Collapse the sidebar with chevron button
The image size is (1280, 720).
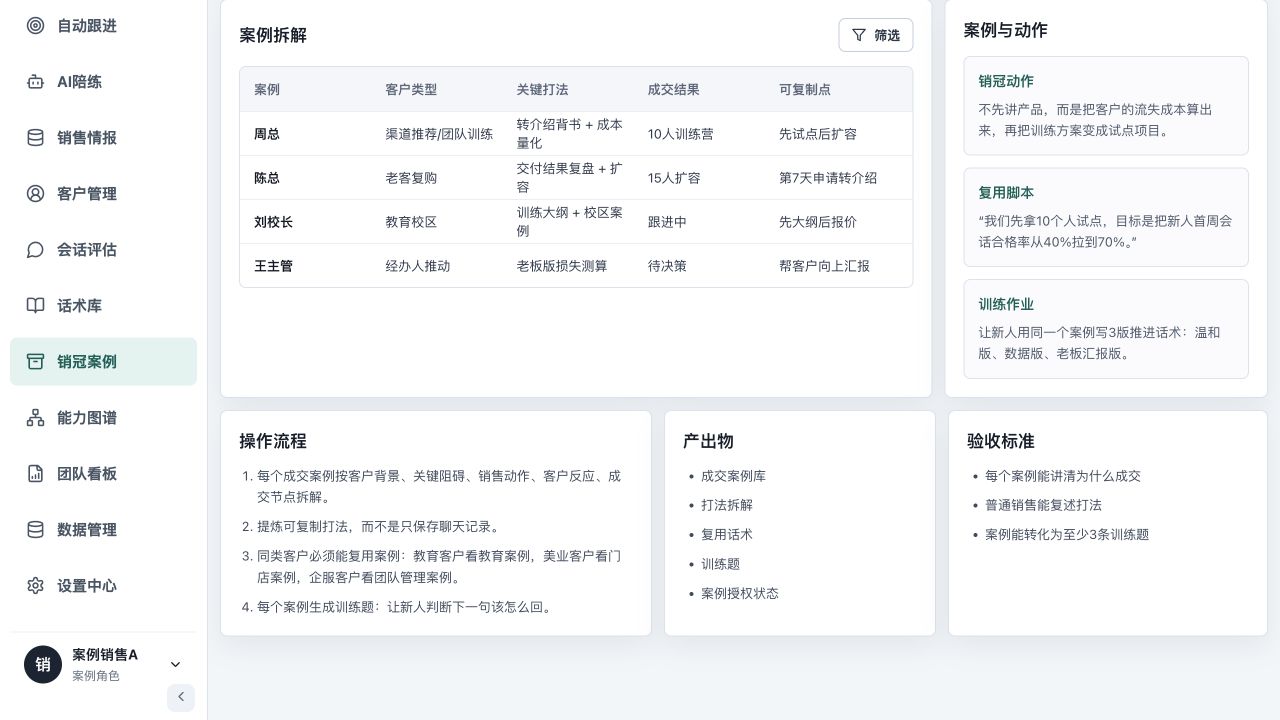181,697
